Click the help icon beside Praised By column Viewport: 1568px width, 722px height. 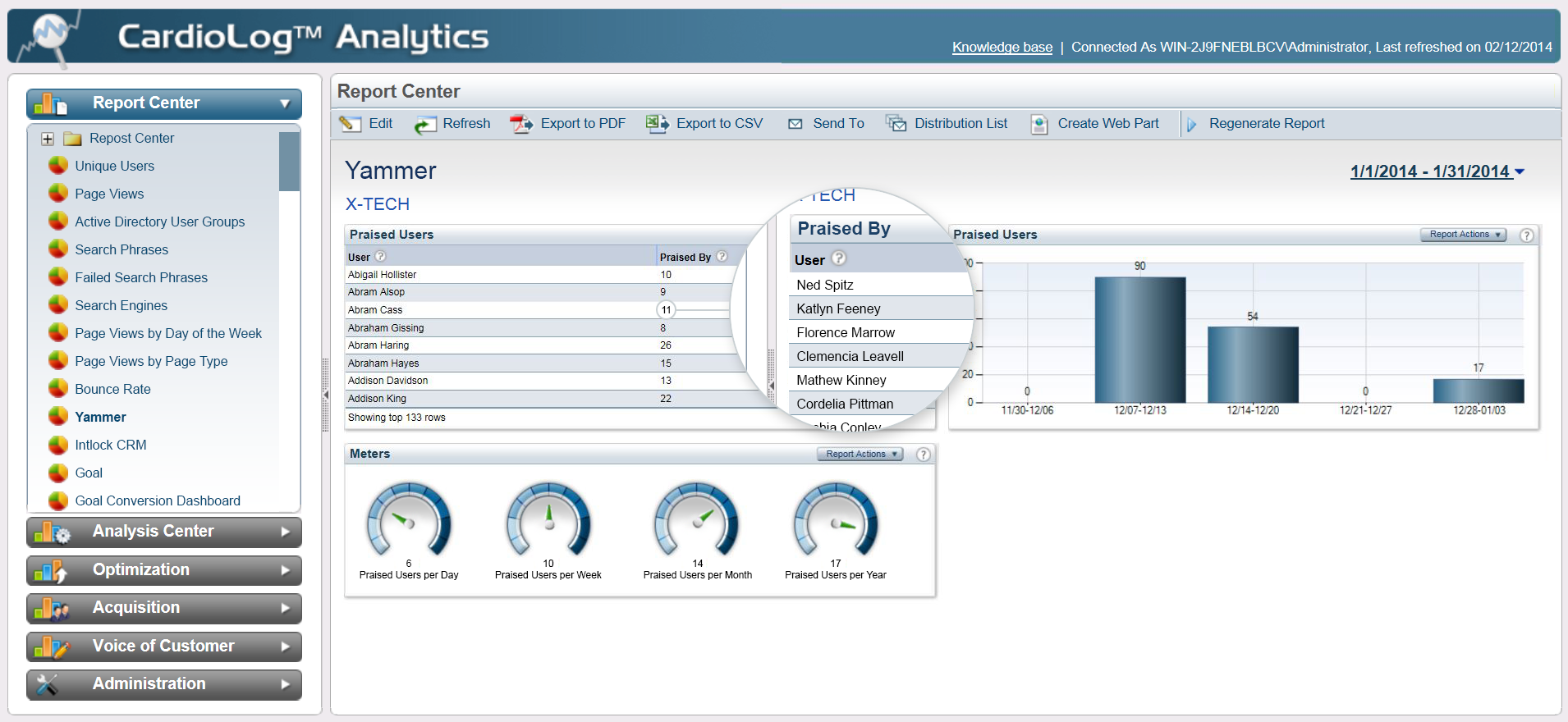[722, 257]
